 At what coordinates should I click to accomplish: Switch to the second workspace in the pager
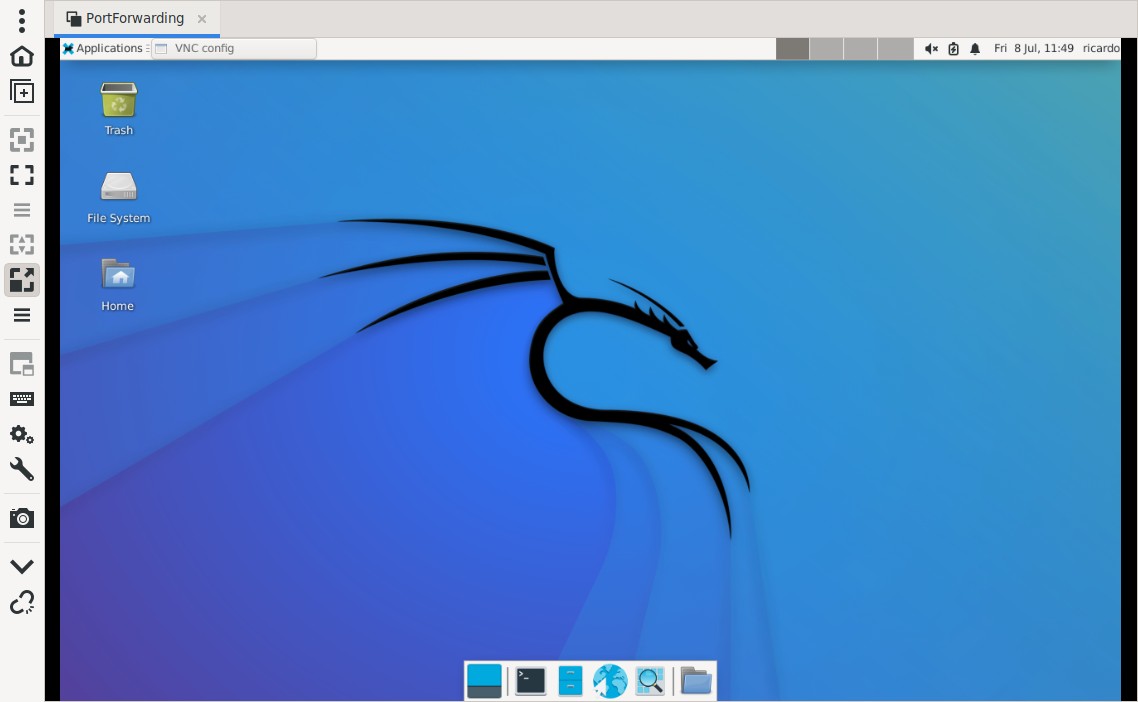827,49
